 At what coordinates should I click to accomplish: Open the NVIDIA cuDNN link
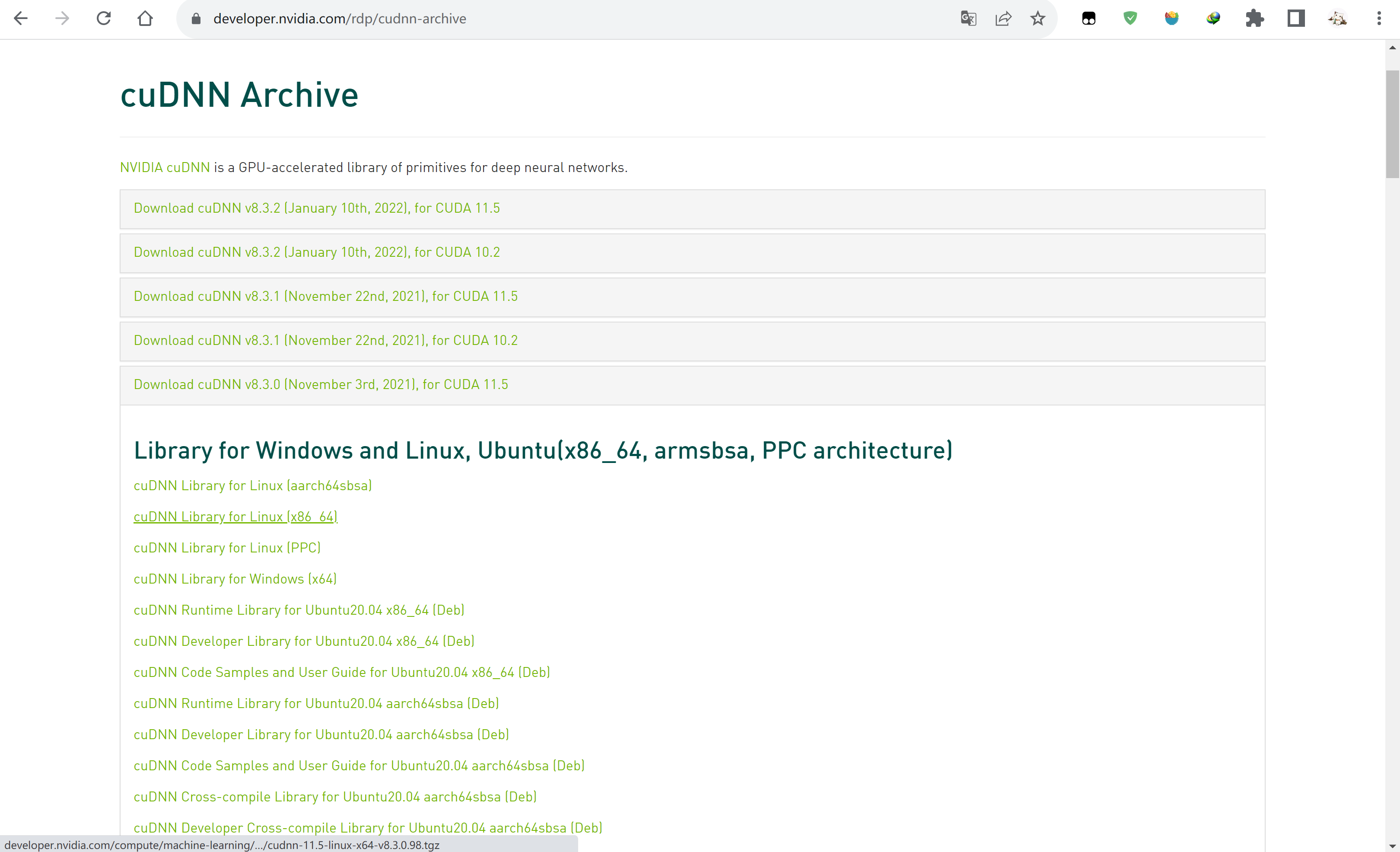(165, 168)
